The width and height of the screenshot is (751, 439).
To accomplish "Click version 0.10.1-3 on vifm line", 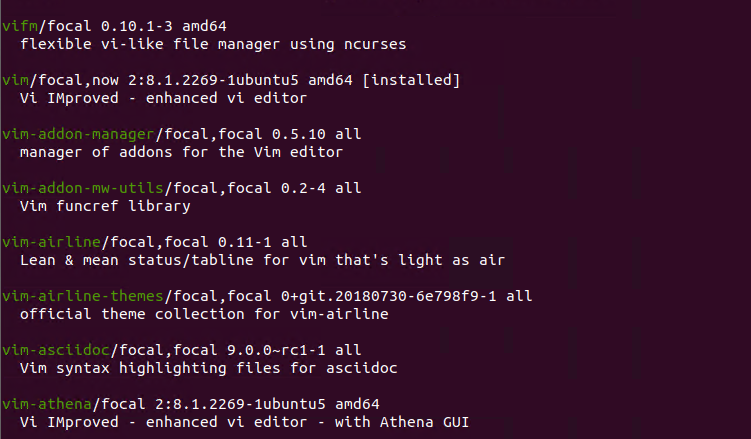I will click(137, 26).
